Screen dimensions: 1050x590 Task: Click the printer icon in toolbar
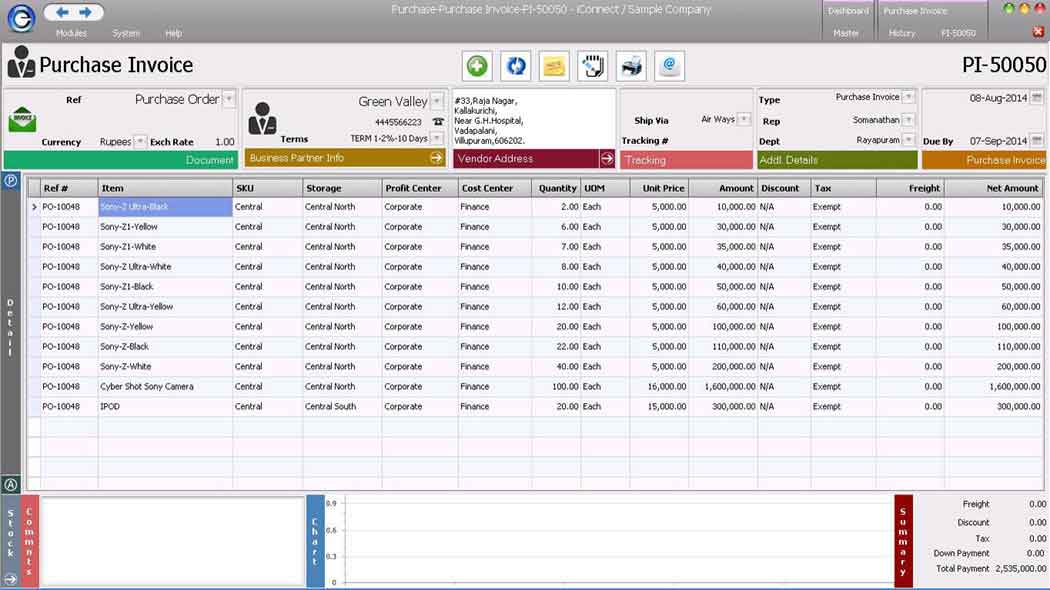coord(631,66)
